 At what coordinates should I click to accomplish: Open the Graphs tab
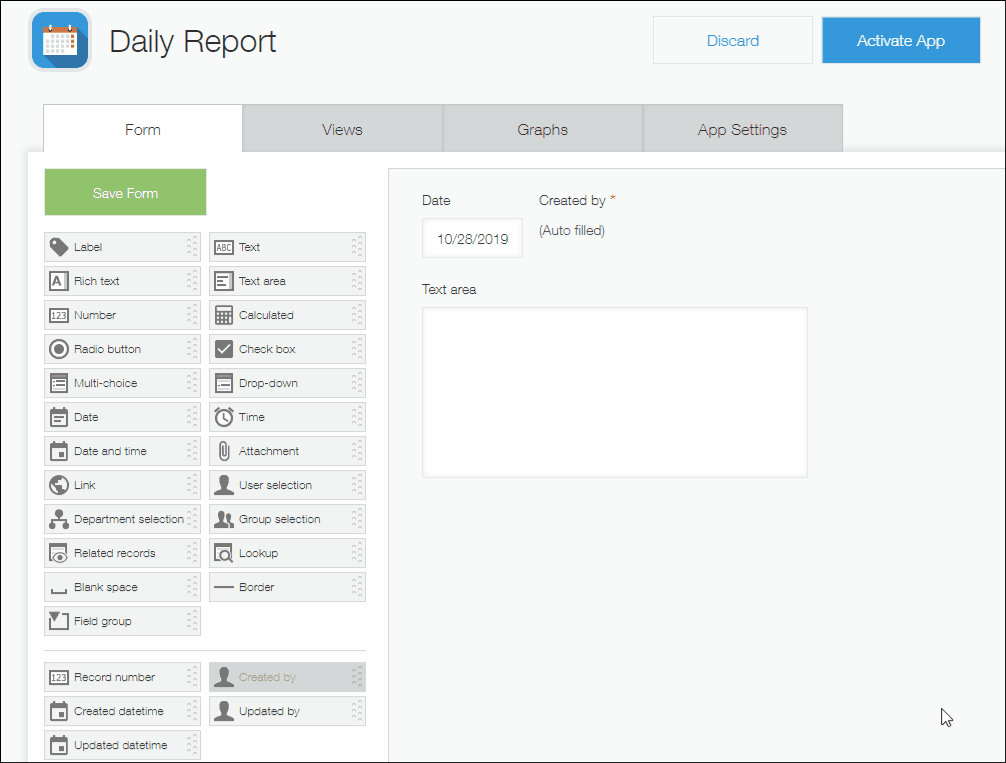point(542,129)
